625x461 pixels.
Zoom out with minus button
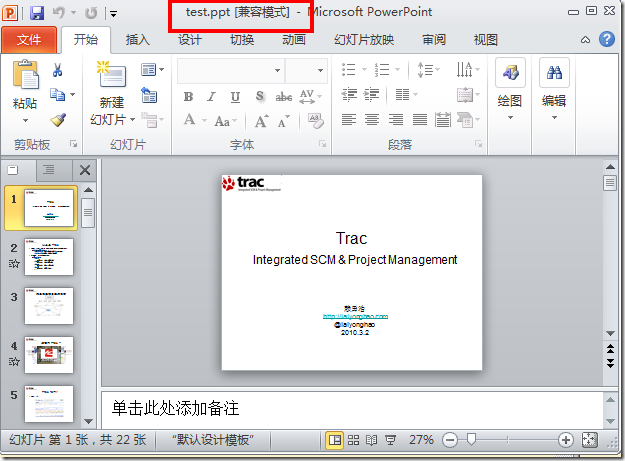pos(450,440)
